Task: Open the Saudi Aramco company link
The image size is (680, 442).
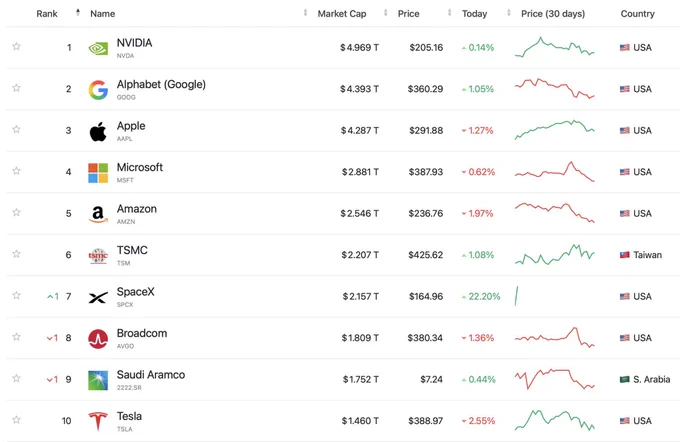Action: (151, 375)
